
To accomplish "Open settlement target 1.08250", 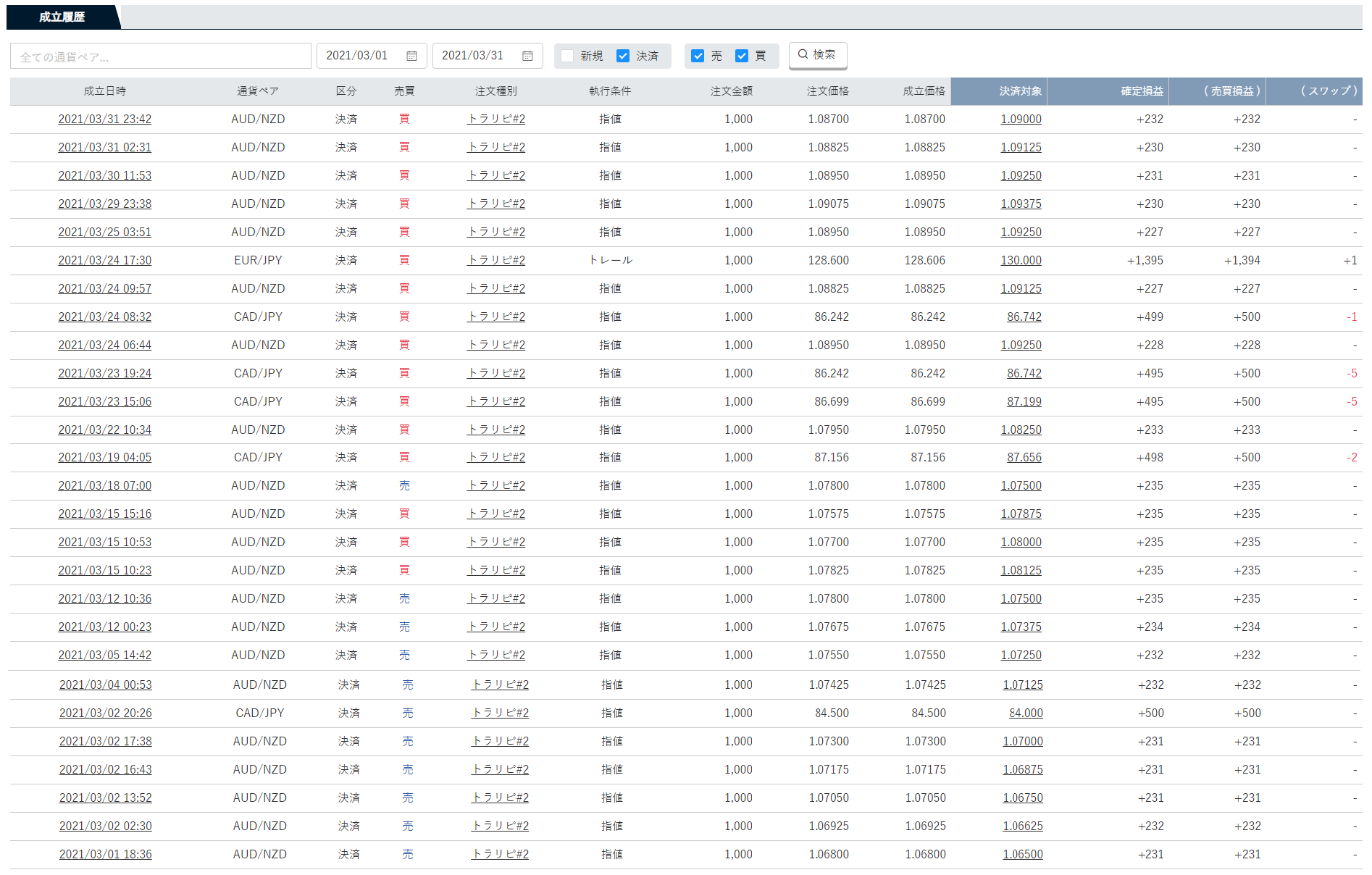I will [x=1021, y=430].
